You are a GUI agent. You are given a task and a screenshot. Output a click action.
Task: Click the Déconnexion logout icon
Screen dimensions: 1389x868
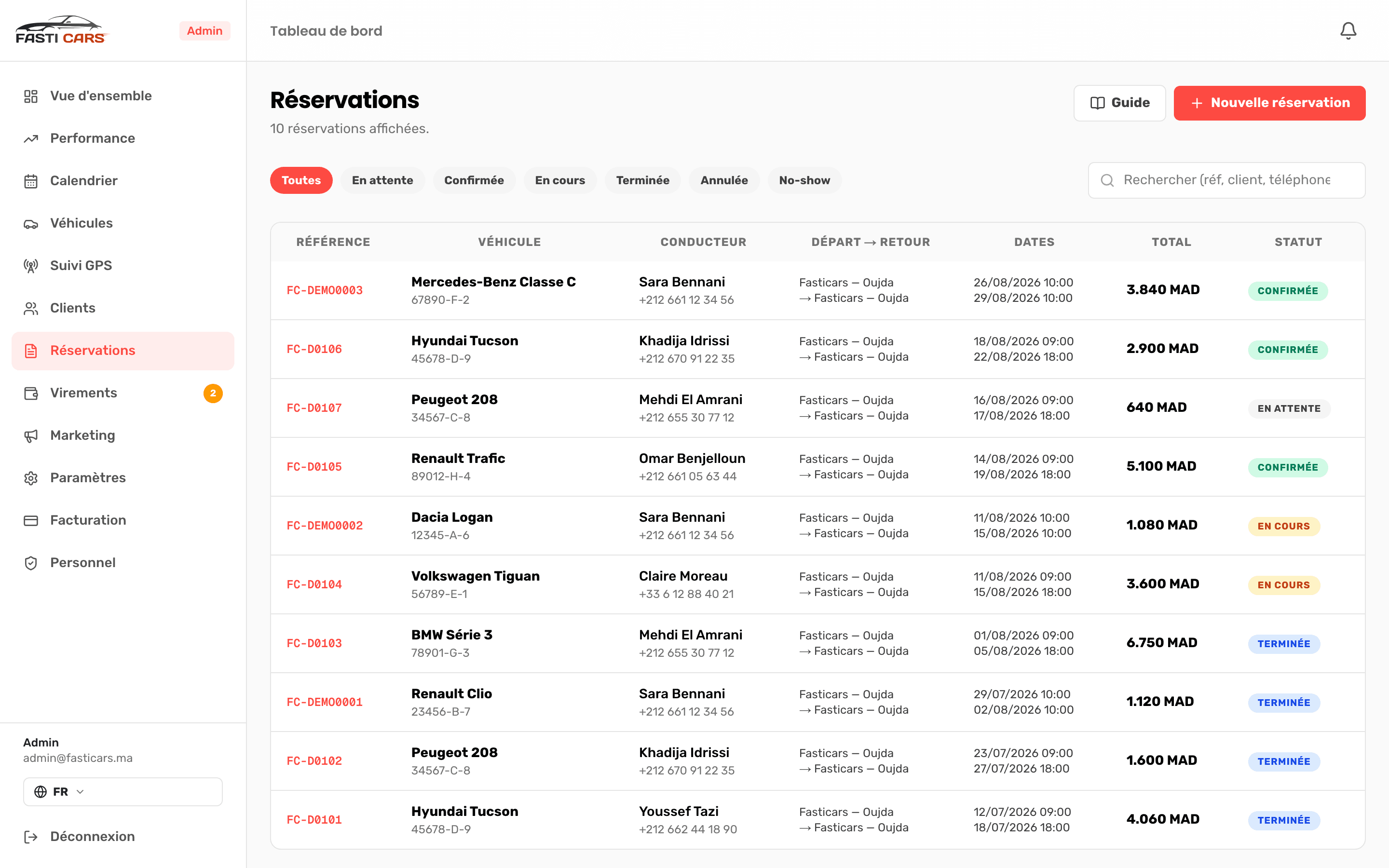pyautogui.click(x=31, y=837)
